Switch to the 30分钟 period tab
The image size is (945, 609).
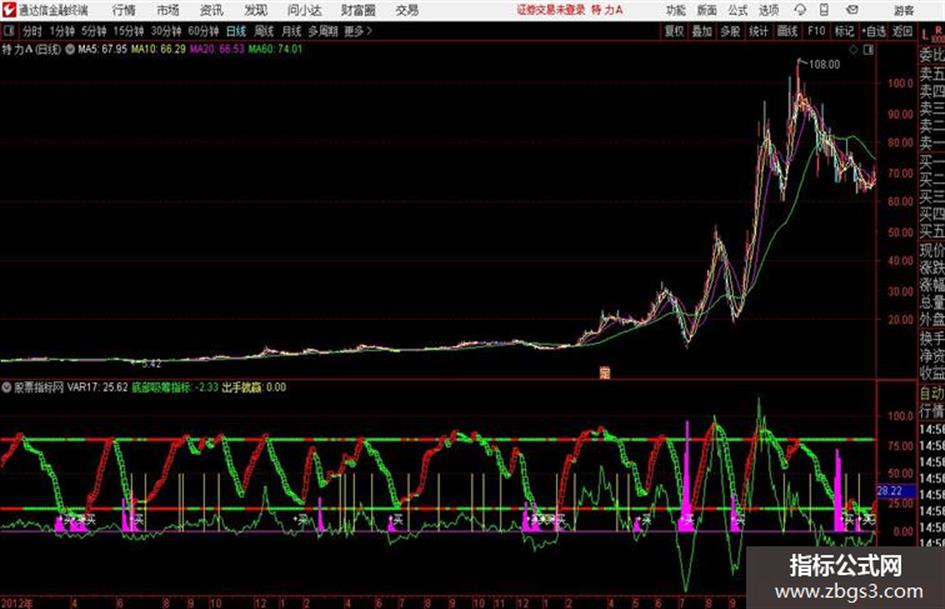[166, 31]
